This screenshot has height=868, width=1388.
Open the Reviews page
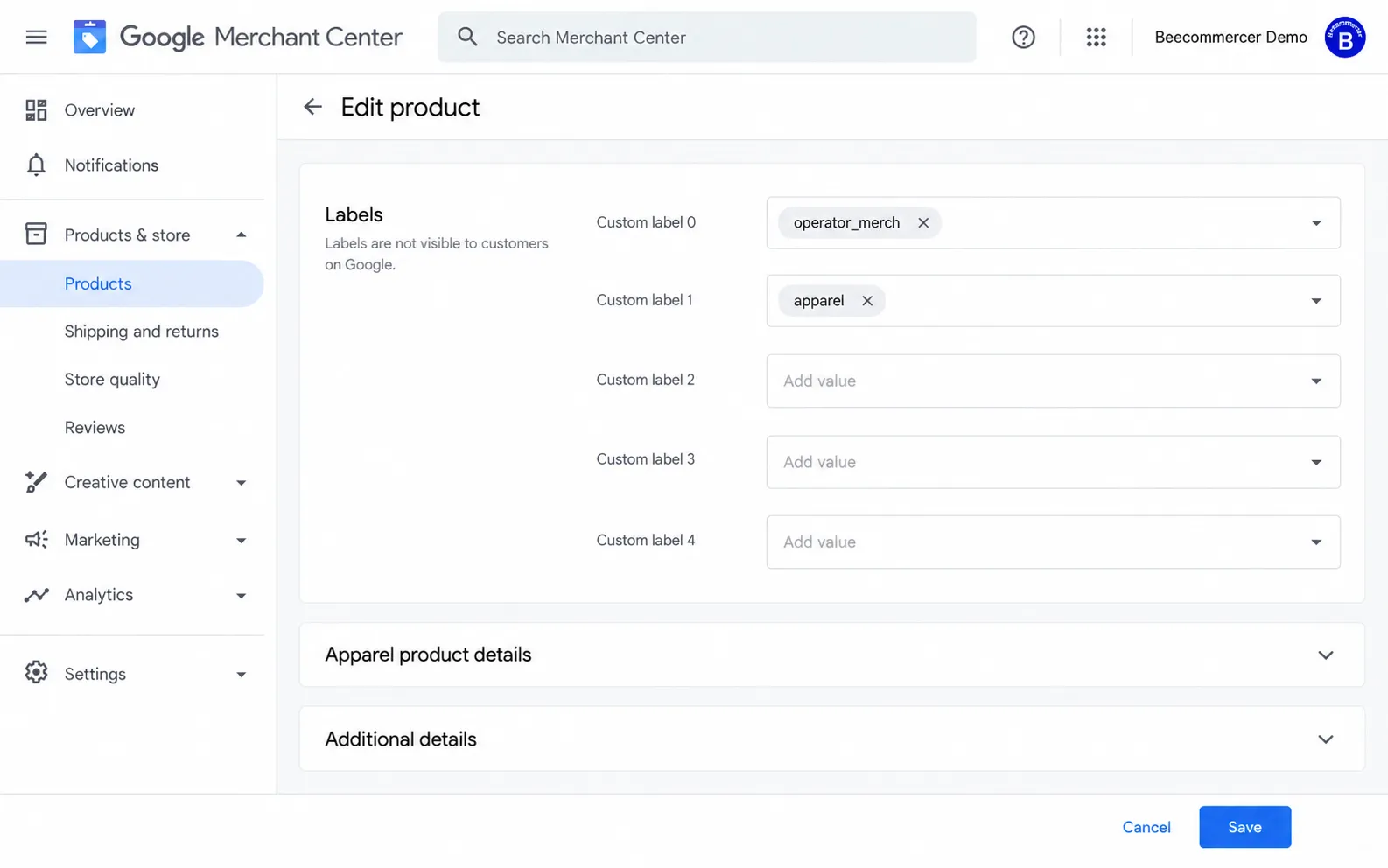pyautogui.click(x=95, y=428)
